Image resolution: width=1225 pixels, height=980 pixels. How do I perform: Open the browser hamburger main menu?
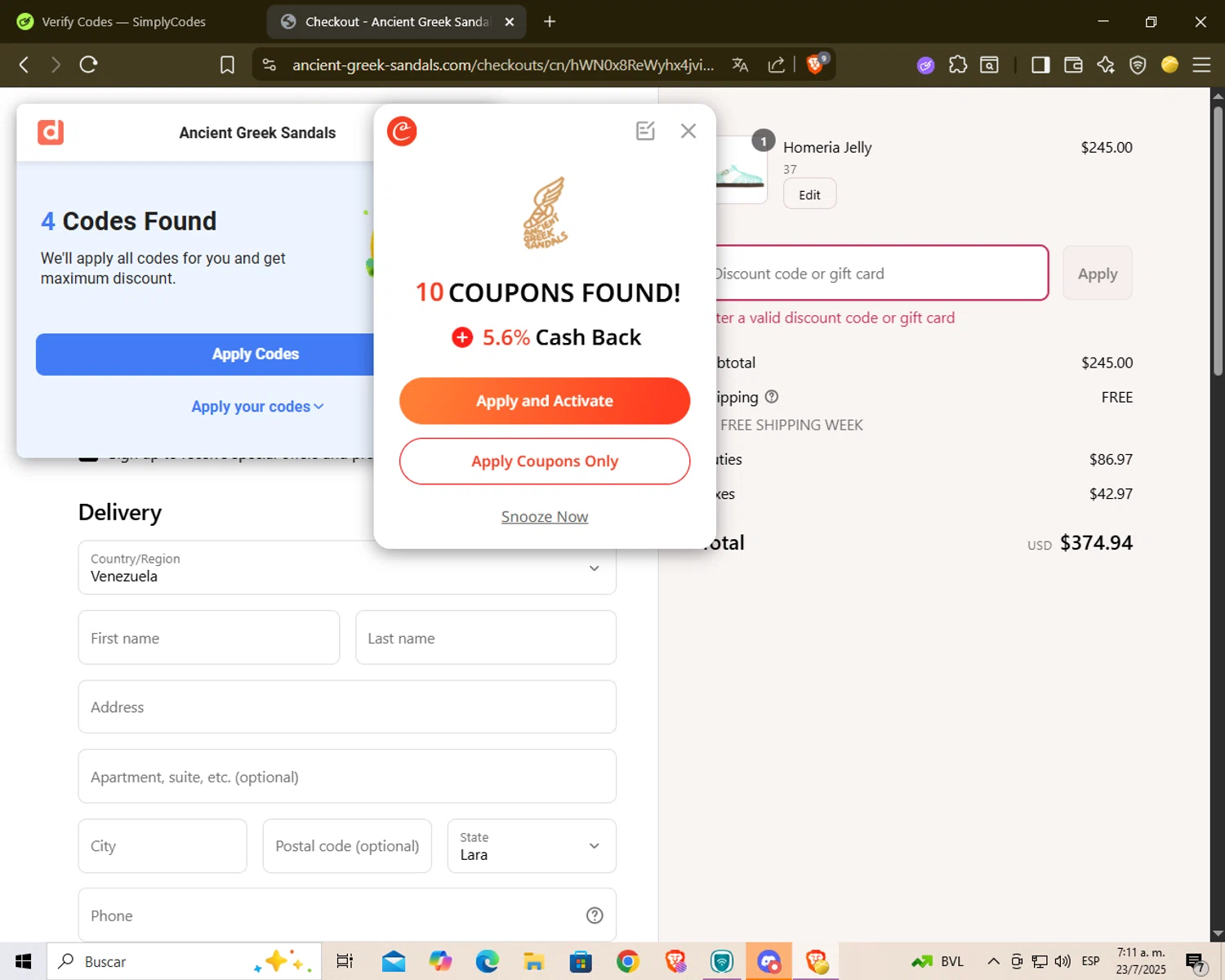click(x=1201, y=65)
